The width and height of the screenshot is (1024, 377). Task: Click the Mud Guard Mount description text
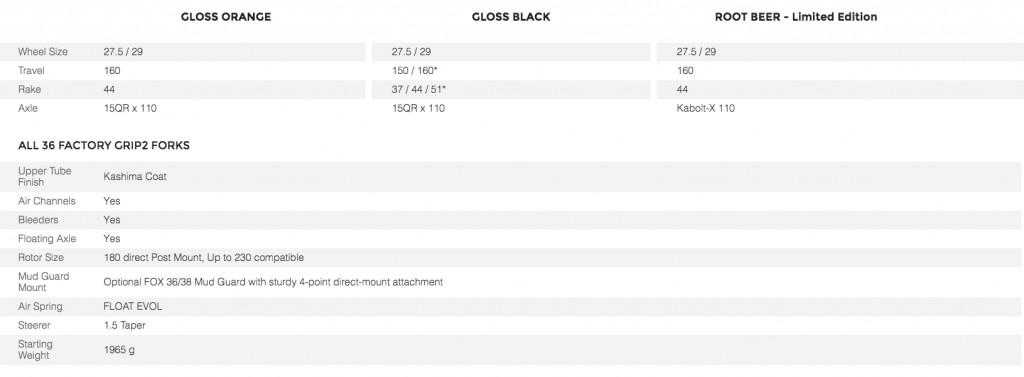click(273, 282)
